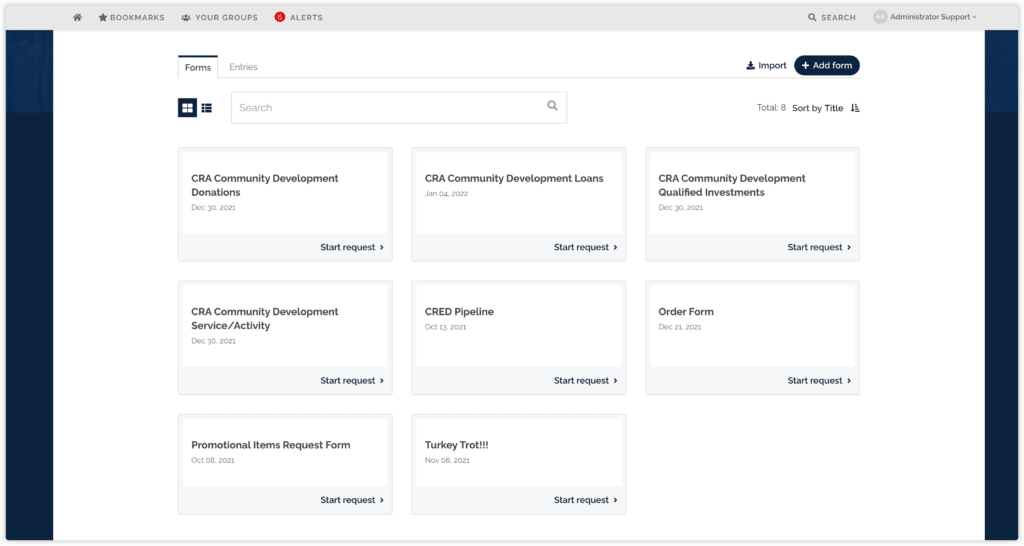
Task: Click in the forms Search field
Action: [399, 108]
